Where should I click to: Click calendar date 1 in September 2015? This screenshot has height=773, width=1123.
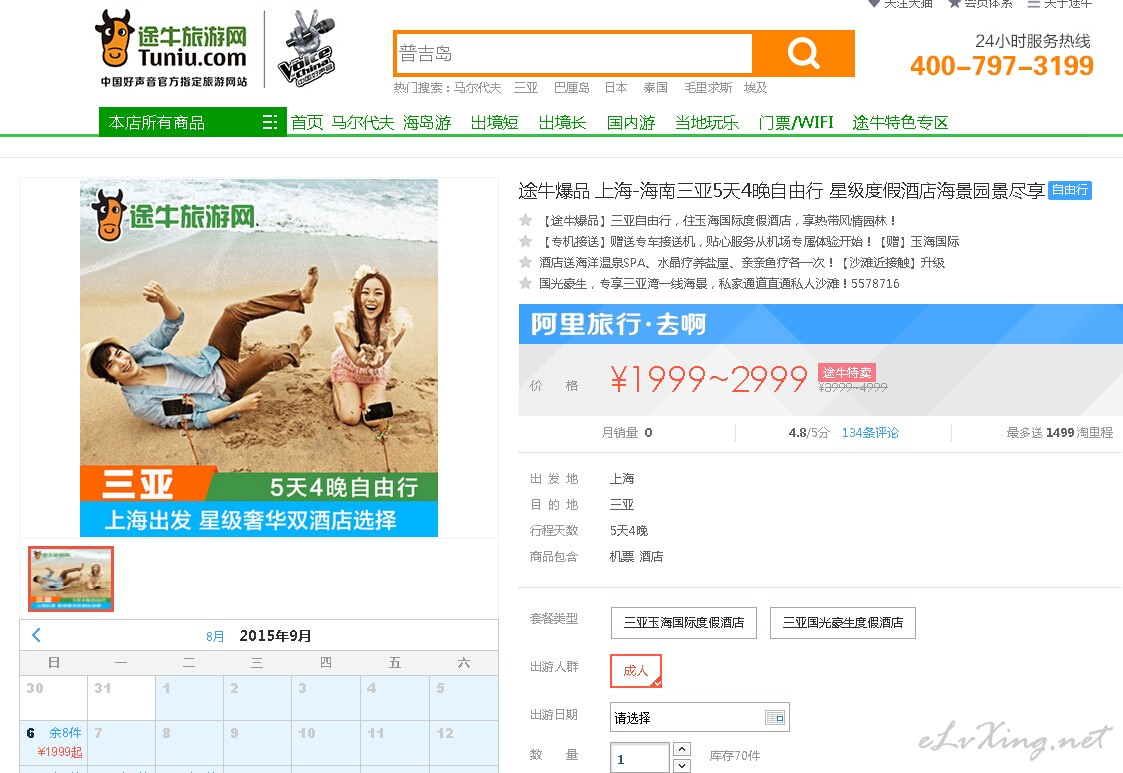coord(189,698)
